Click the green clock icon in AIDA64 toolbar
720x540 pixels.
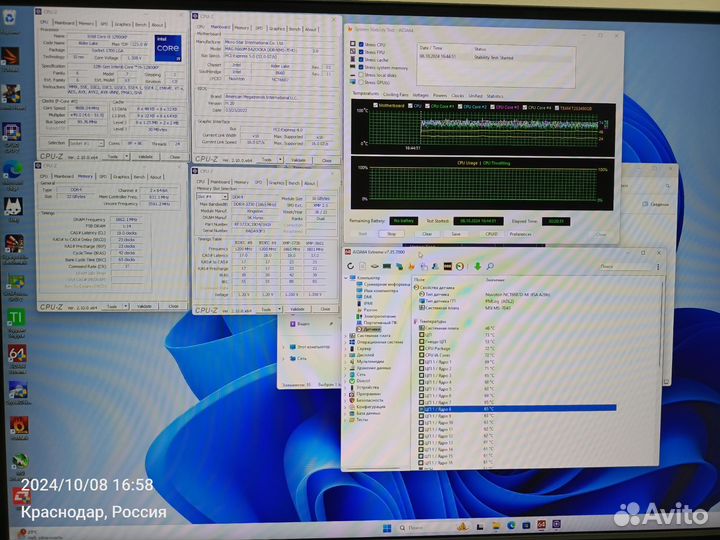(x=460, y=266)
